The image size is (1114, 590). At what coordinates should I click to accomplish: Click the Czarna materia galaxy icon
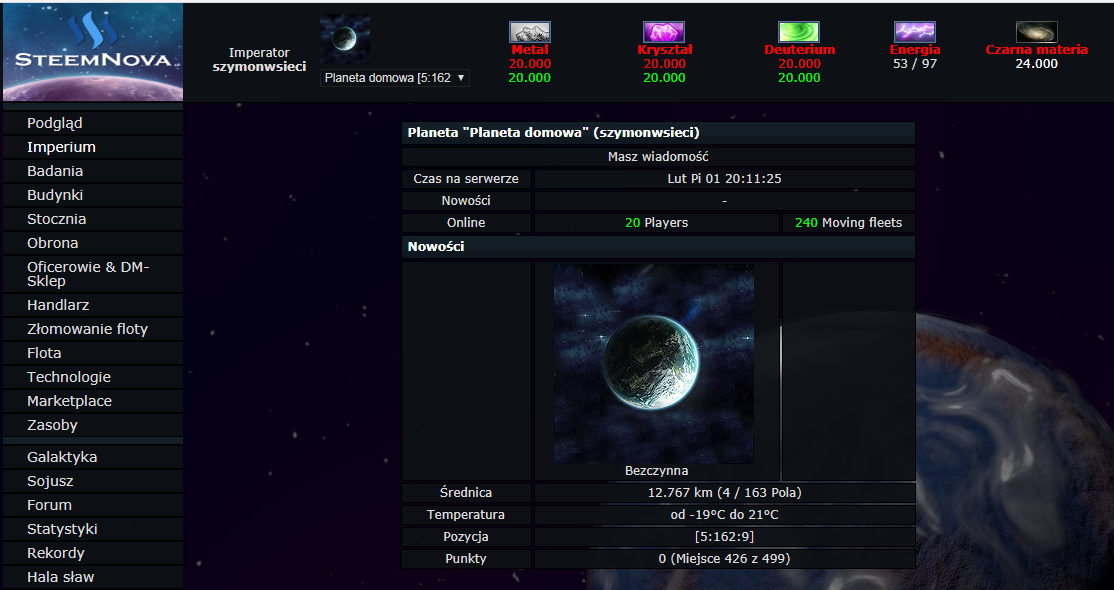(x=1037, y=32)
